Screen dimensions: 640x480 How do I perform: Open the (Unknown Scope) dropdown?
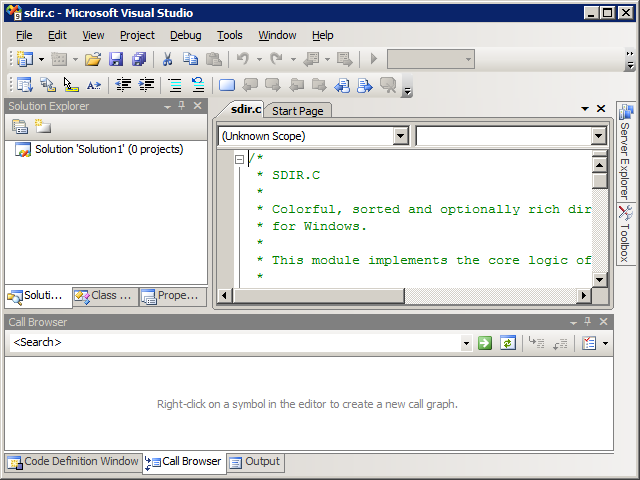[400, 136]
